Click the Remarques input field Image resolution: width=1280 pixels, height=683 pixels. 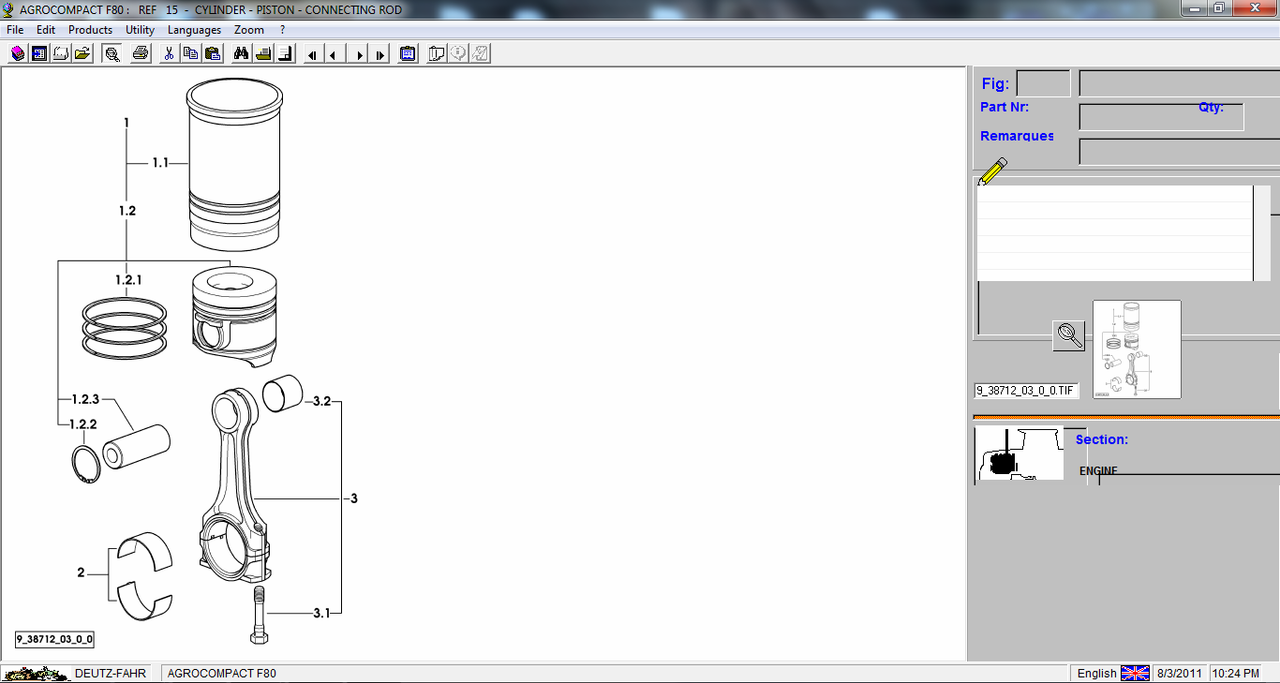(1179, 152)
